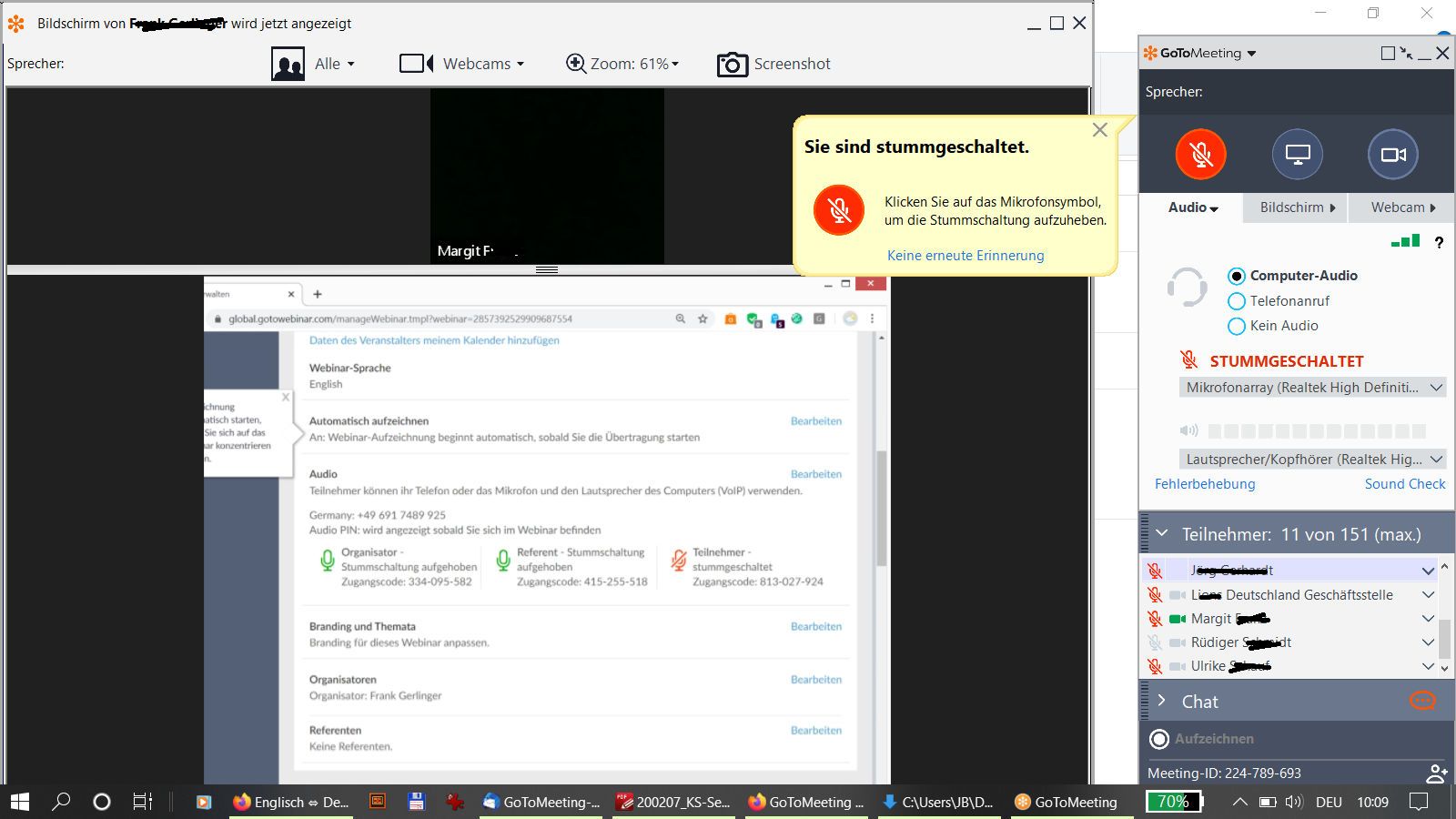The width and height of the screenshot is (1456, 819).
Task: Open the Webcam tab
Action: pyautogui.click(x=1402, y=207)
